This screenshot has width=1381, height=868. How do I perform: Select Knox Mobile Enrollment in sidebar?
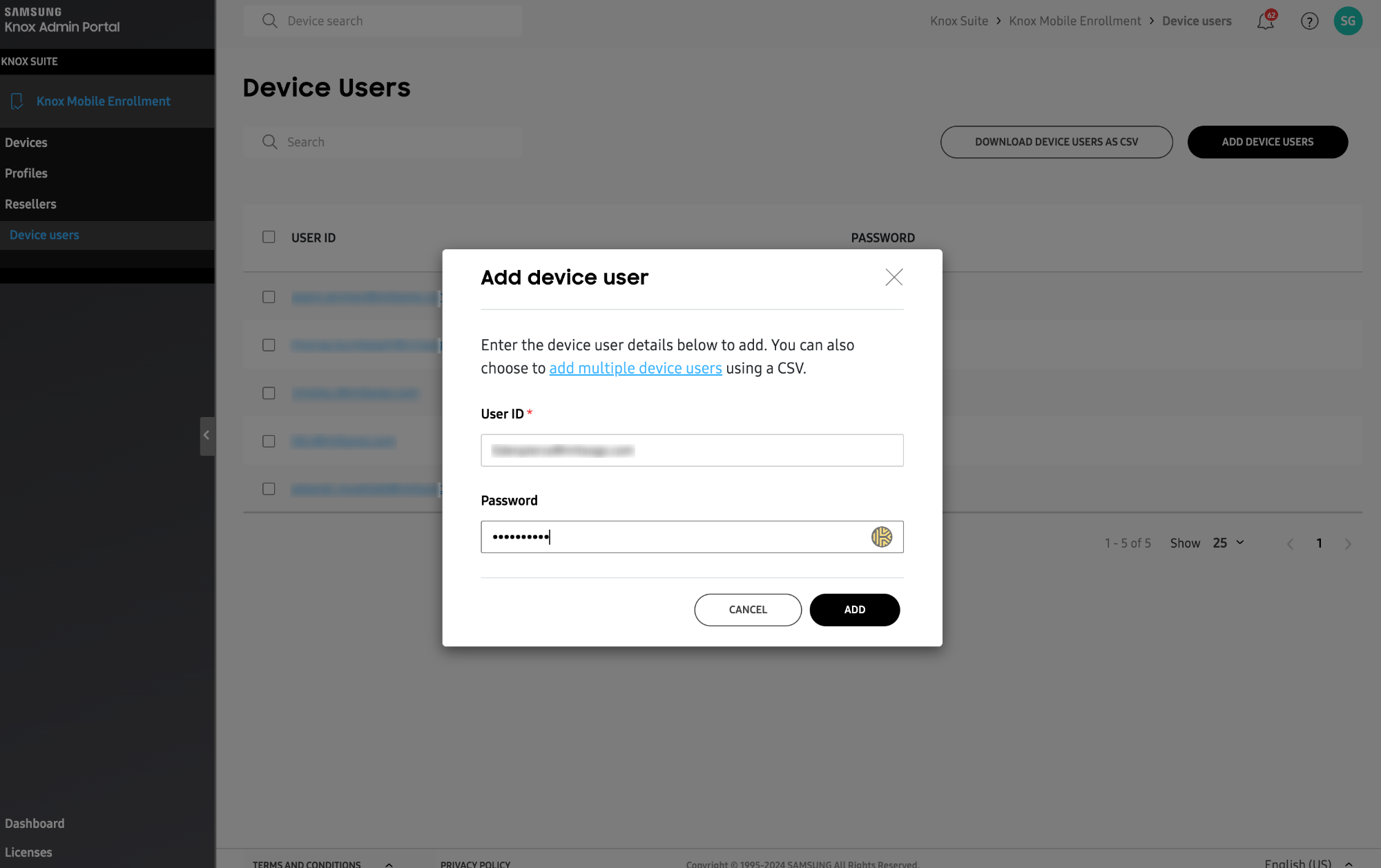[104, 102]
